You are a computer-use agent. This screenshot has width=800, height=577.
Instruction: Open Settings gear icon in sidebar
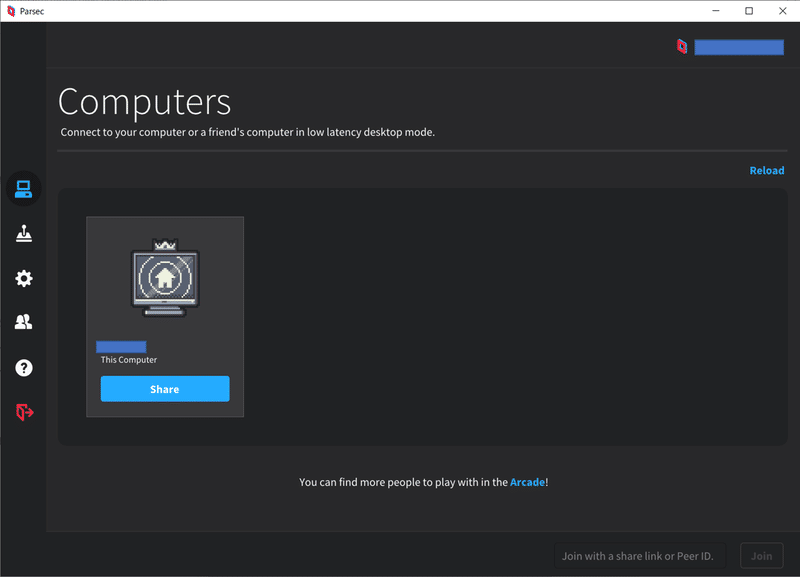tap(23, 279)
